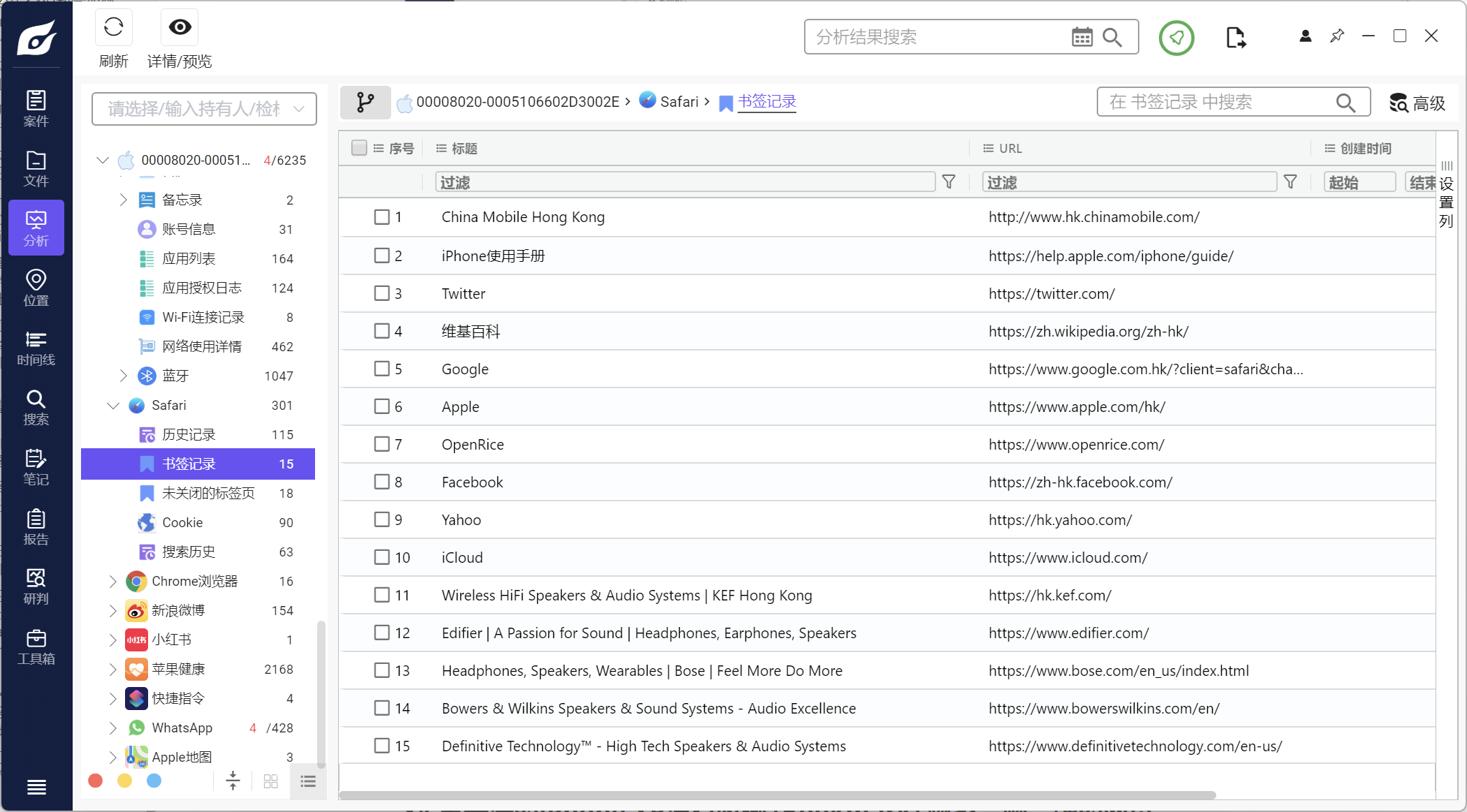
Task: Click the calendar icon in analysis search box
Action: click(x=1082, y=37)
